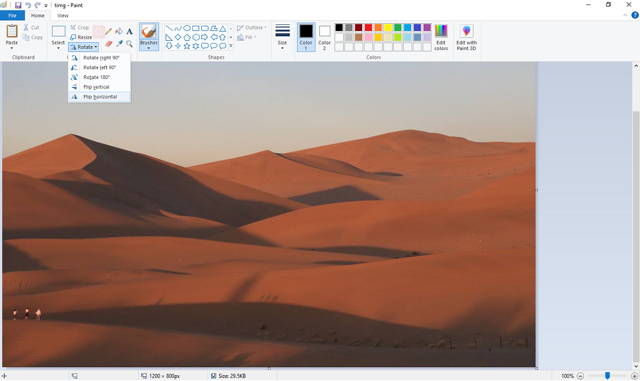Click the Save icon in title bar

click(x=18, y=5)
